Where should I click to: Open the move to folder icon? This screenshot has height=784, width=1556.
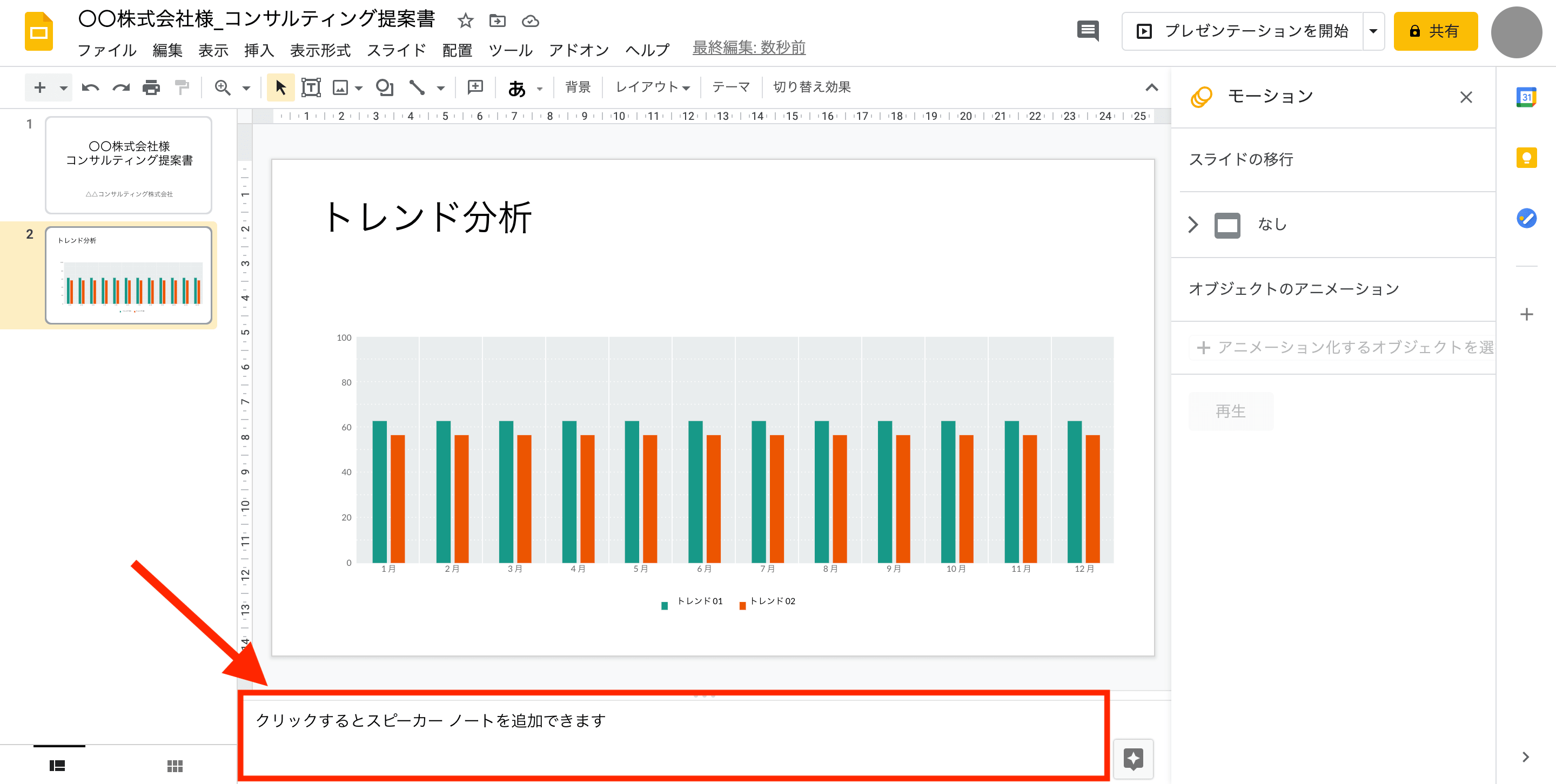(x=497, y=21)
